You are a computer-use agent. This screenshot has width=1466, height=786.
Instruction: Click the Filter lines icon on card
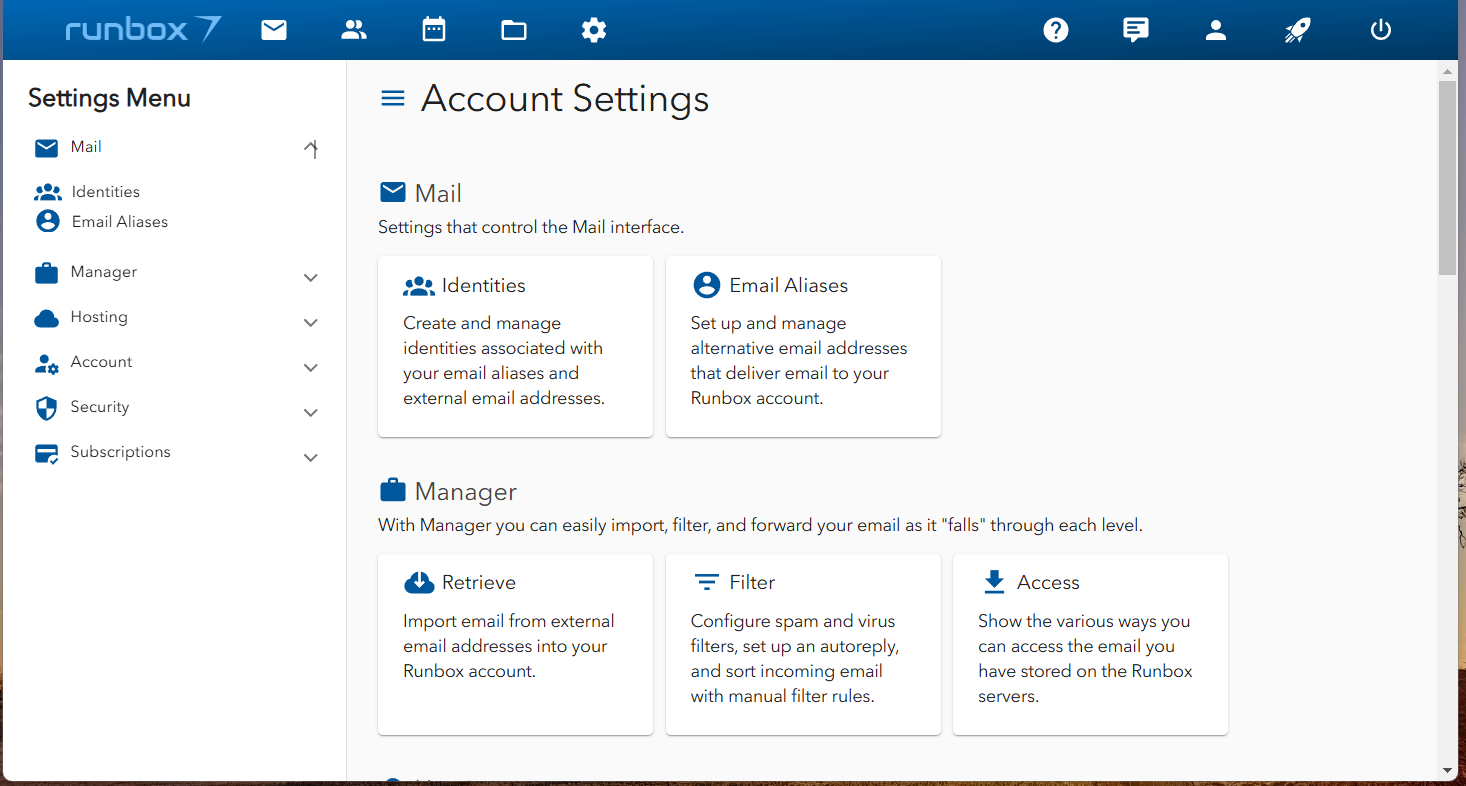point(706,582)
